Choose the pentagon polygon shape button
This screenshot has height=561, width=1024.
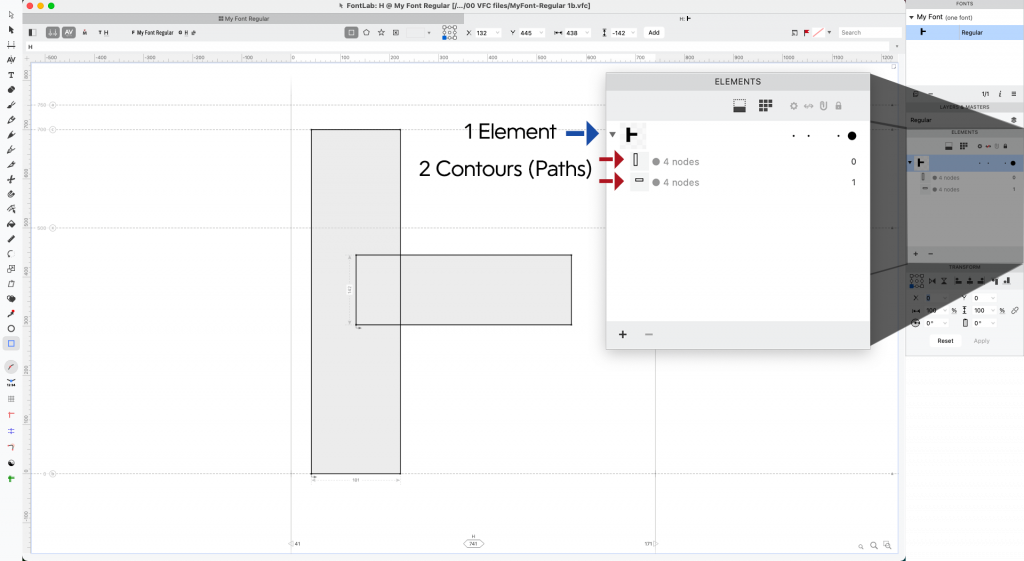[366, 32]
